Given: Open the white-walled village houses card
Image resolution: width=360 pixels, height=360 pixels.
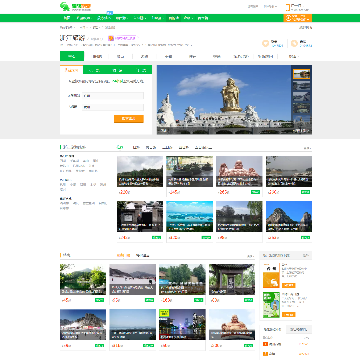Looking at the screenshot, I should click(x=133, y=279).
